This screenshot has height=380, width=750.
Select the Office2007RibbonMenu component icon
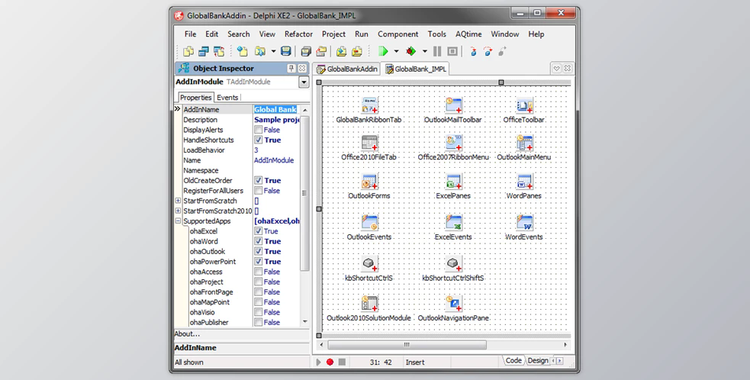point(453,143)
